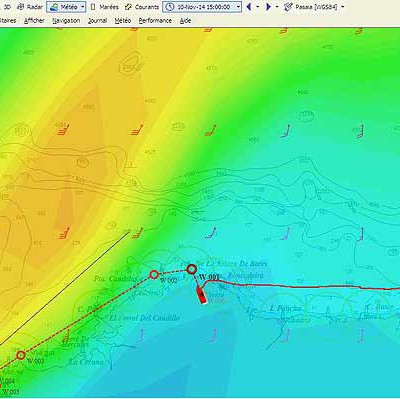400x399 pixels.
Task: Select waypoint W002 circle on chart
Action: (x=154, y=275)
